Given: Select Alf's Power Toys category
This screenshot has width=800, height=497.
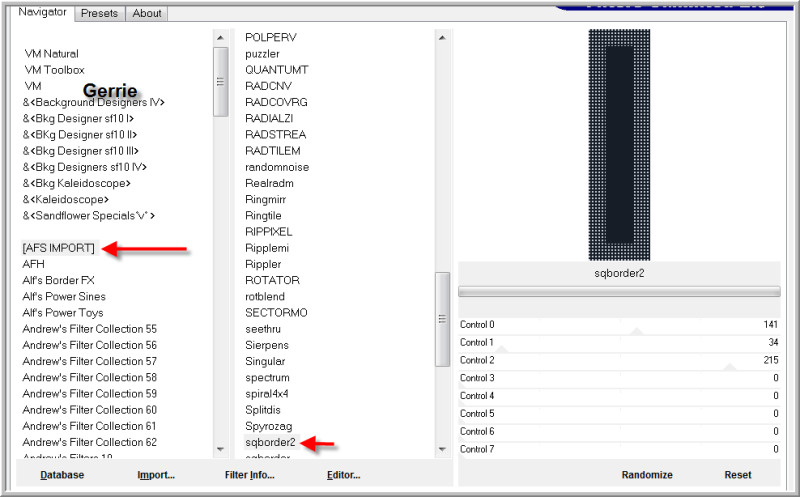Looking at the screenshot, I should click(63, 313).
